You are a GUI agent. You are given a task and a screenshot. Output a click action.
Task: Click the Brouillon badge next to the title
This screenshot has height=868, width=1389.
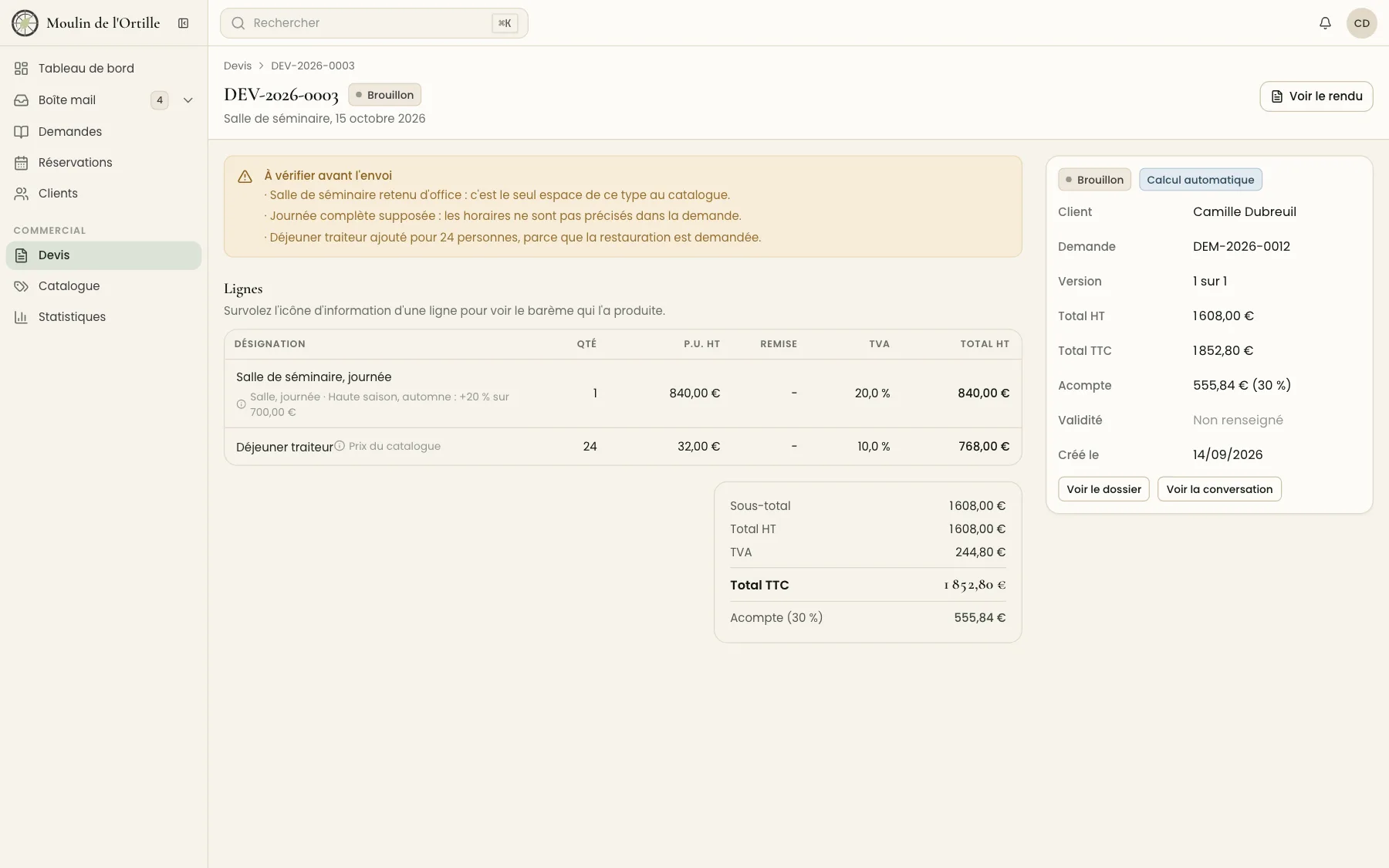click(x=384, y=95)
